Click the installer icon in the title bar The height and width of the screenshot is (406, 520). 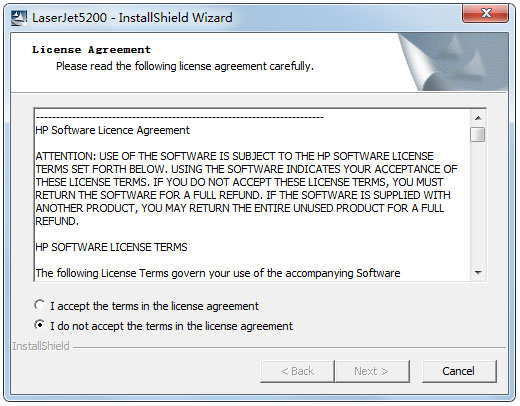[19, 18]
